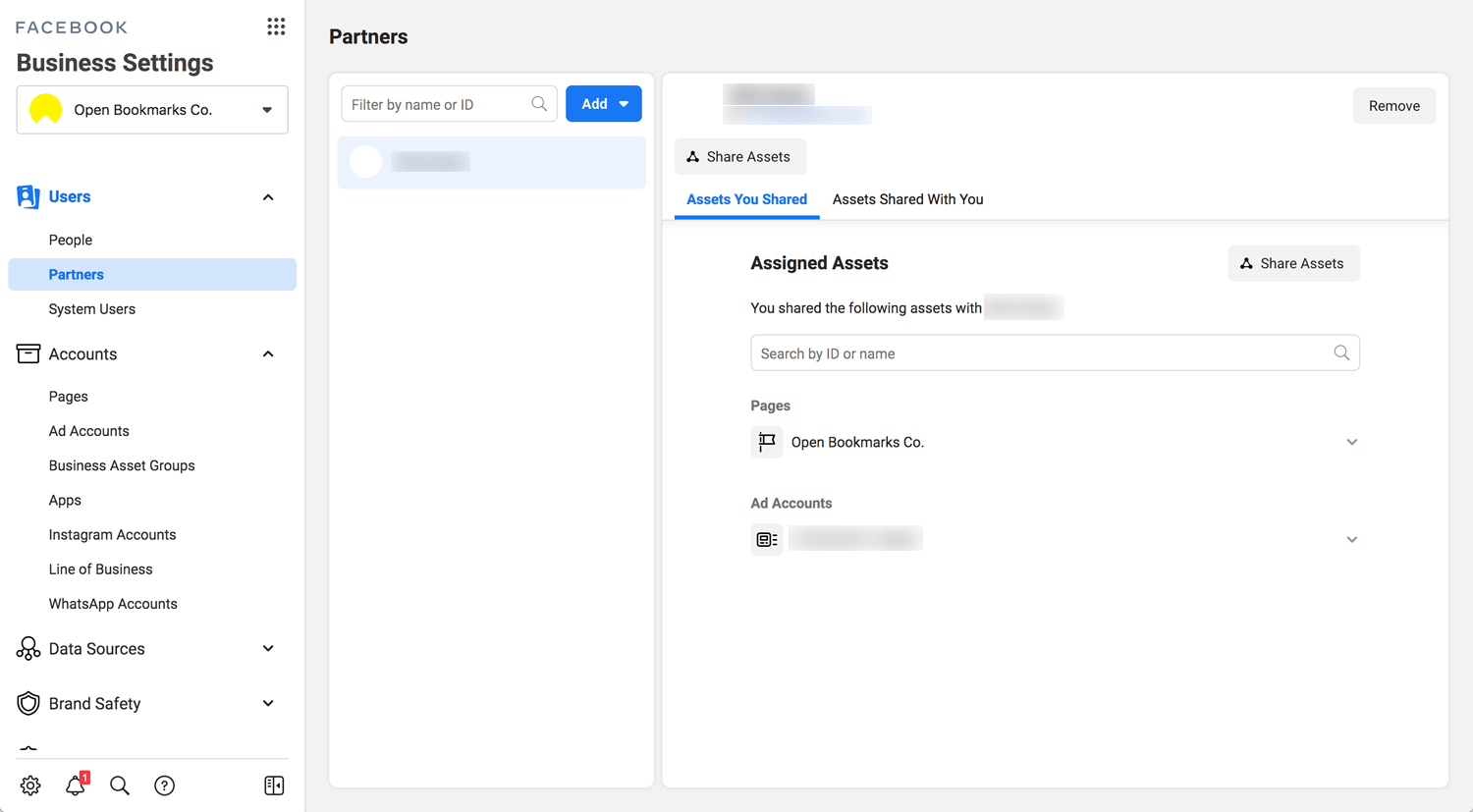The image size is (1473, 812).
Task: Open Ad Accounts in sidebar
Action: 89,431
